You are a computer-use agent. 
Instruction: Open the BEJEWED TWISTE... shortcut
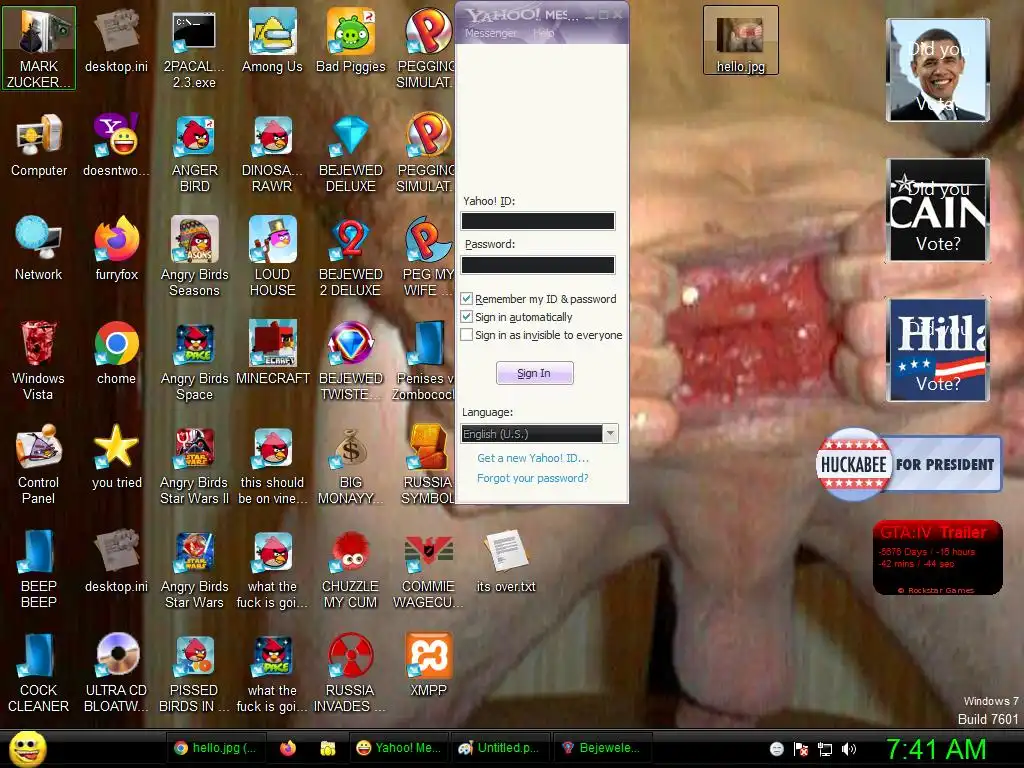coord(351,360)
